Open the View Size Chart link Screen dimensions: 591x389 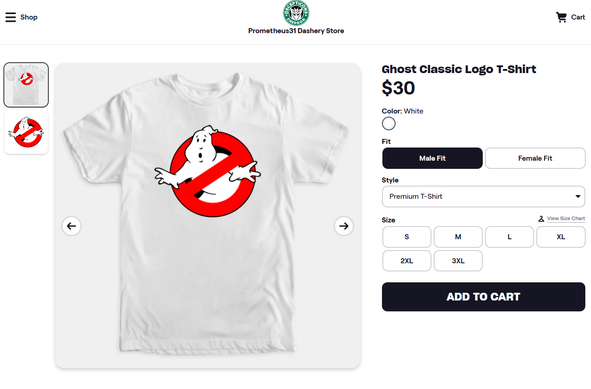tap(566, 219)
